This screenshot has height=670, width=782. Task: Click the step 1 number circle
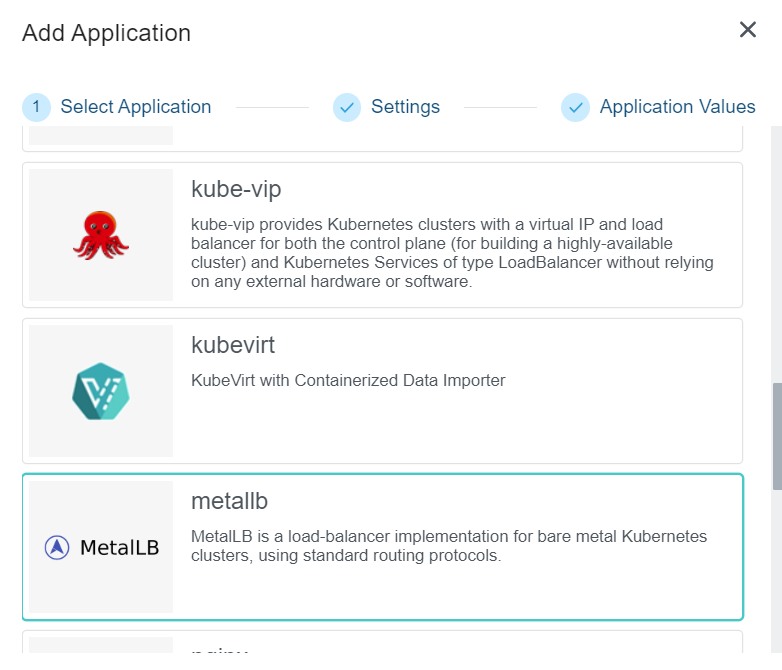(36, 107)
